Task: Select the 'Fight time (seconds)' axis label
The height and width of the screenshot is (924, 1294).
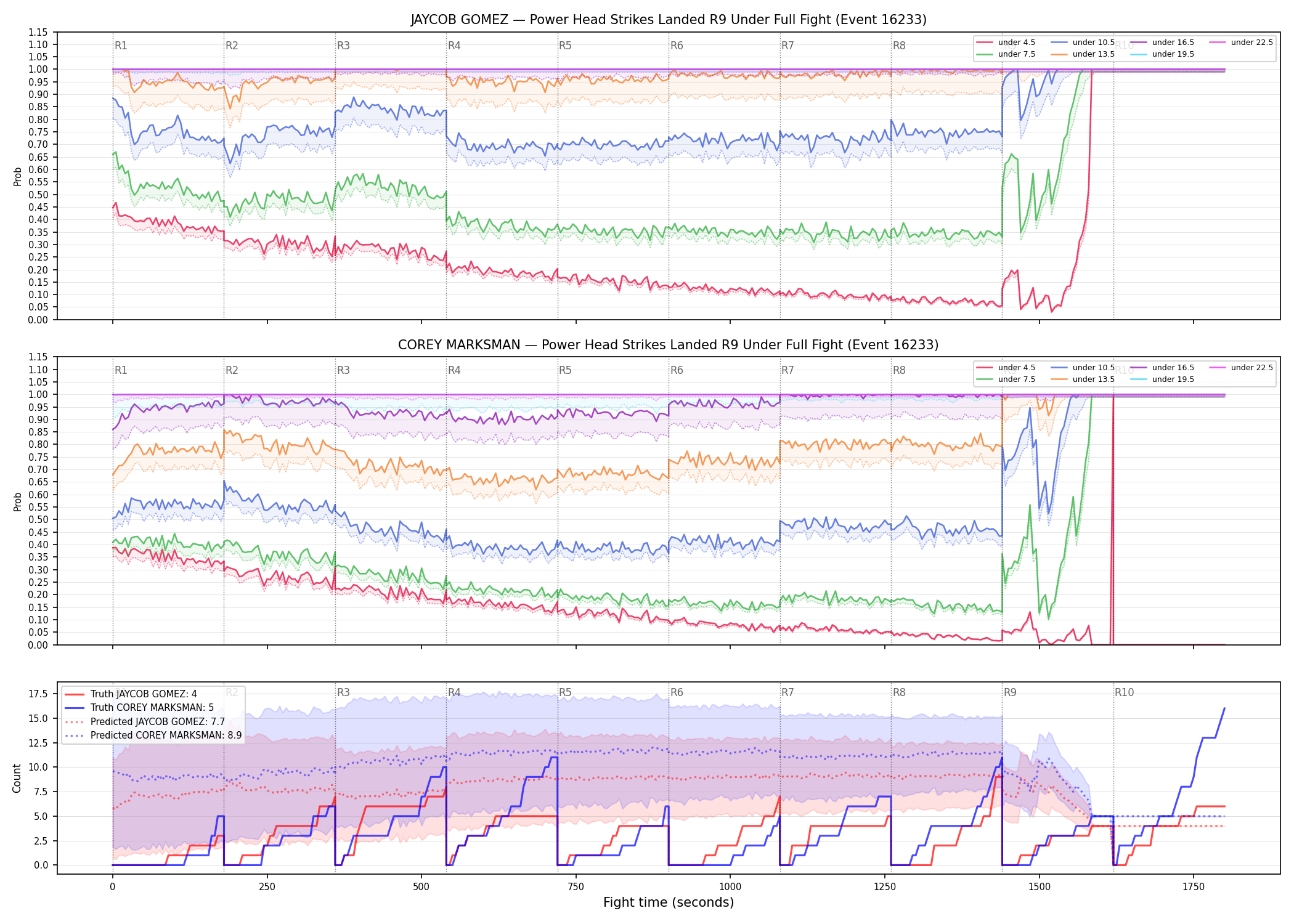Action: (x=669, y=902)
